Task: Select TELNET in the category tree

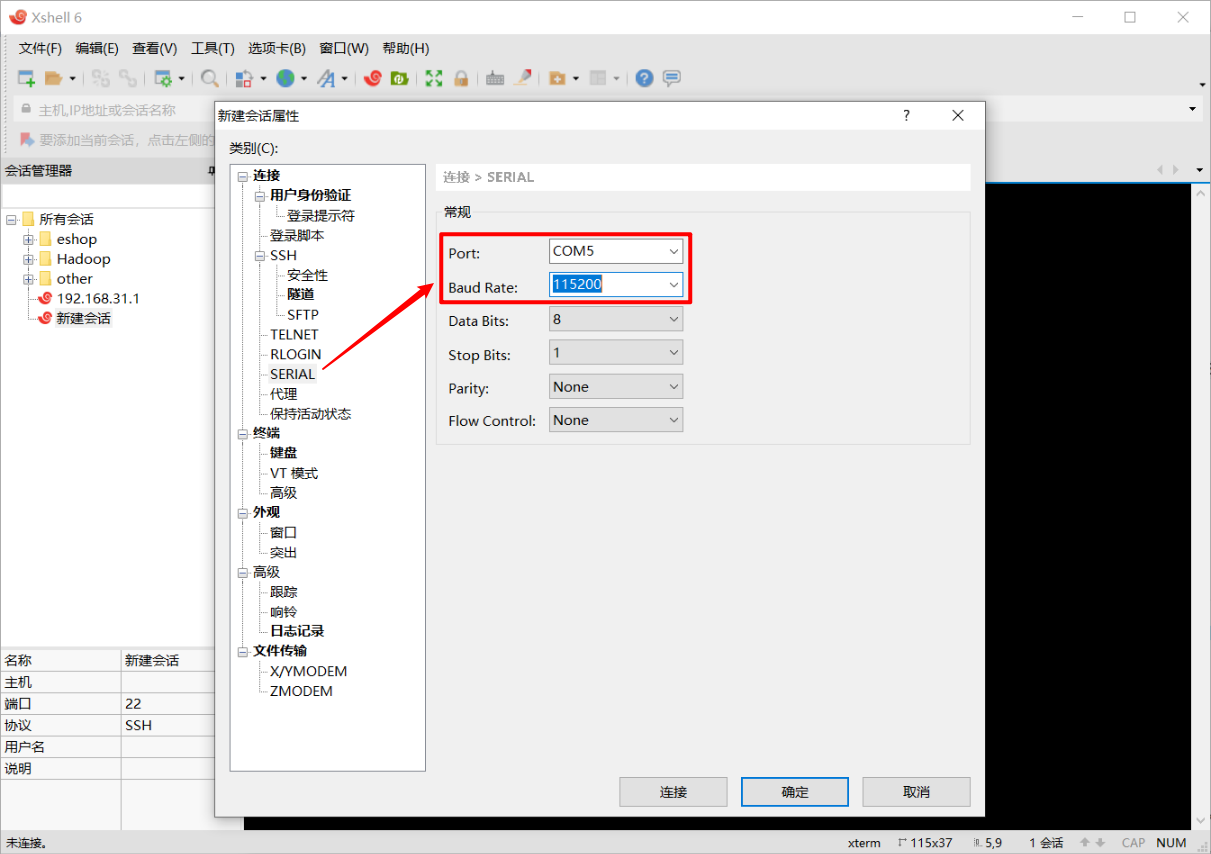Action: pyautogui.click(x=294, y=335)
